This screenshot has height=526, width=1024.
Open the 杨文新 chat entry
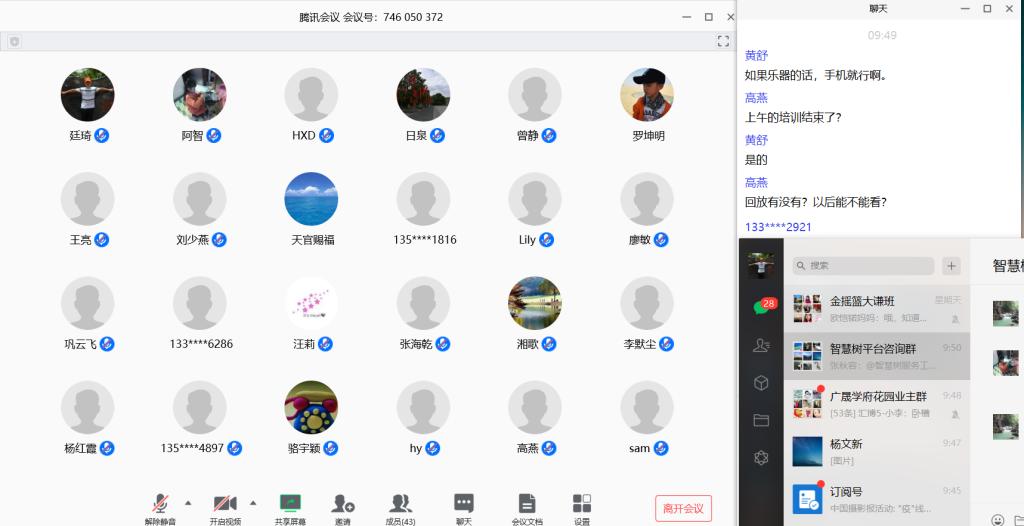(876, 451)
